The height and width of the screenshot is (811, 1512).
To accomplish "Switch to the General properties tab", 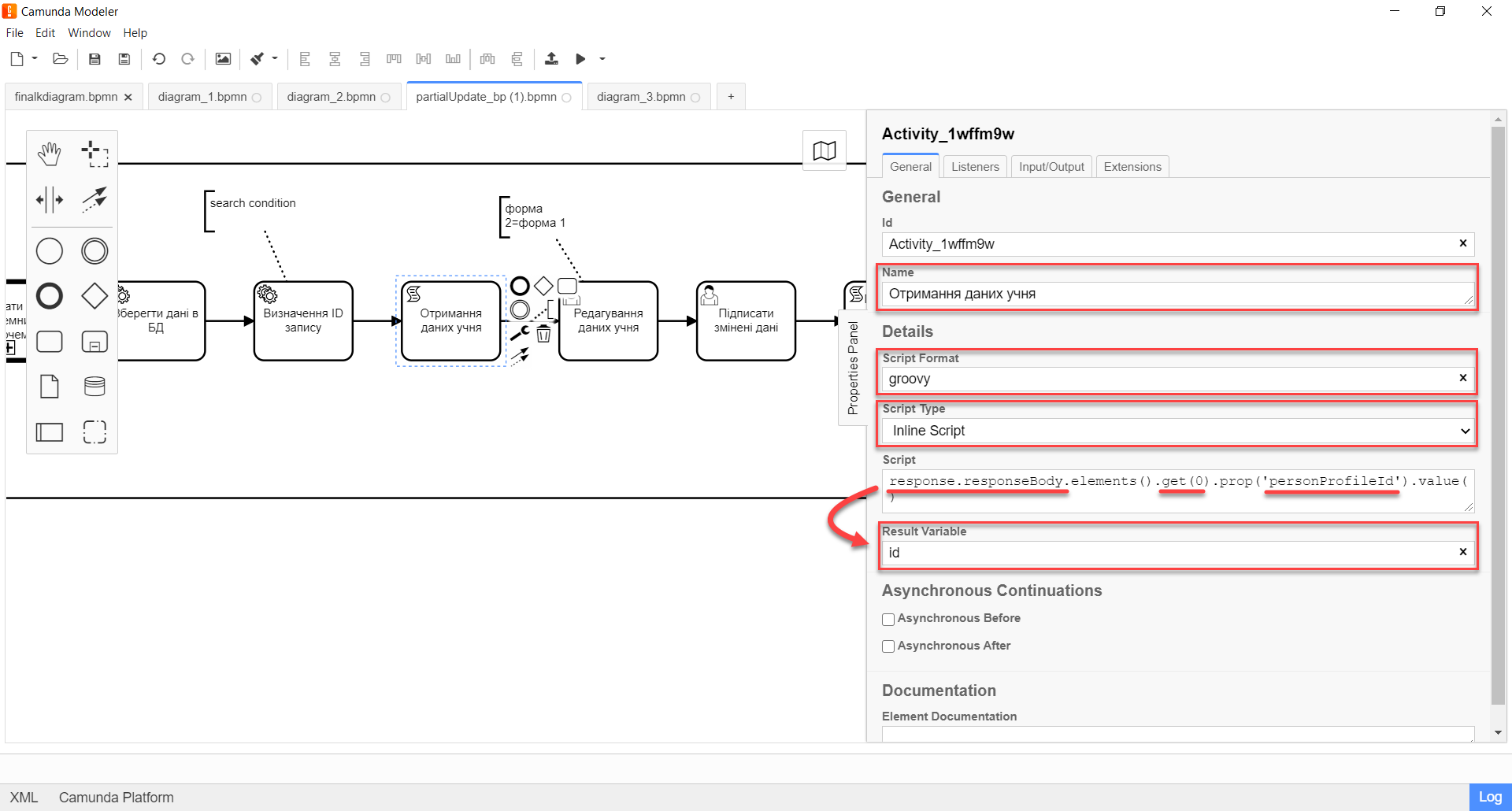I will (x=910, y=167).
